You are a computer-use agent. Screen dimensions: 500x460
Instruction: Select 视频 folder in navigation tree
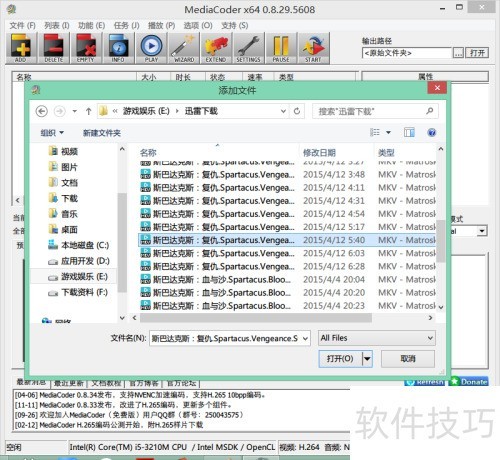(x=63, y=151)
